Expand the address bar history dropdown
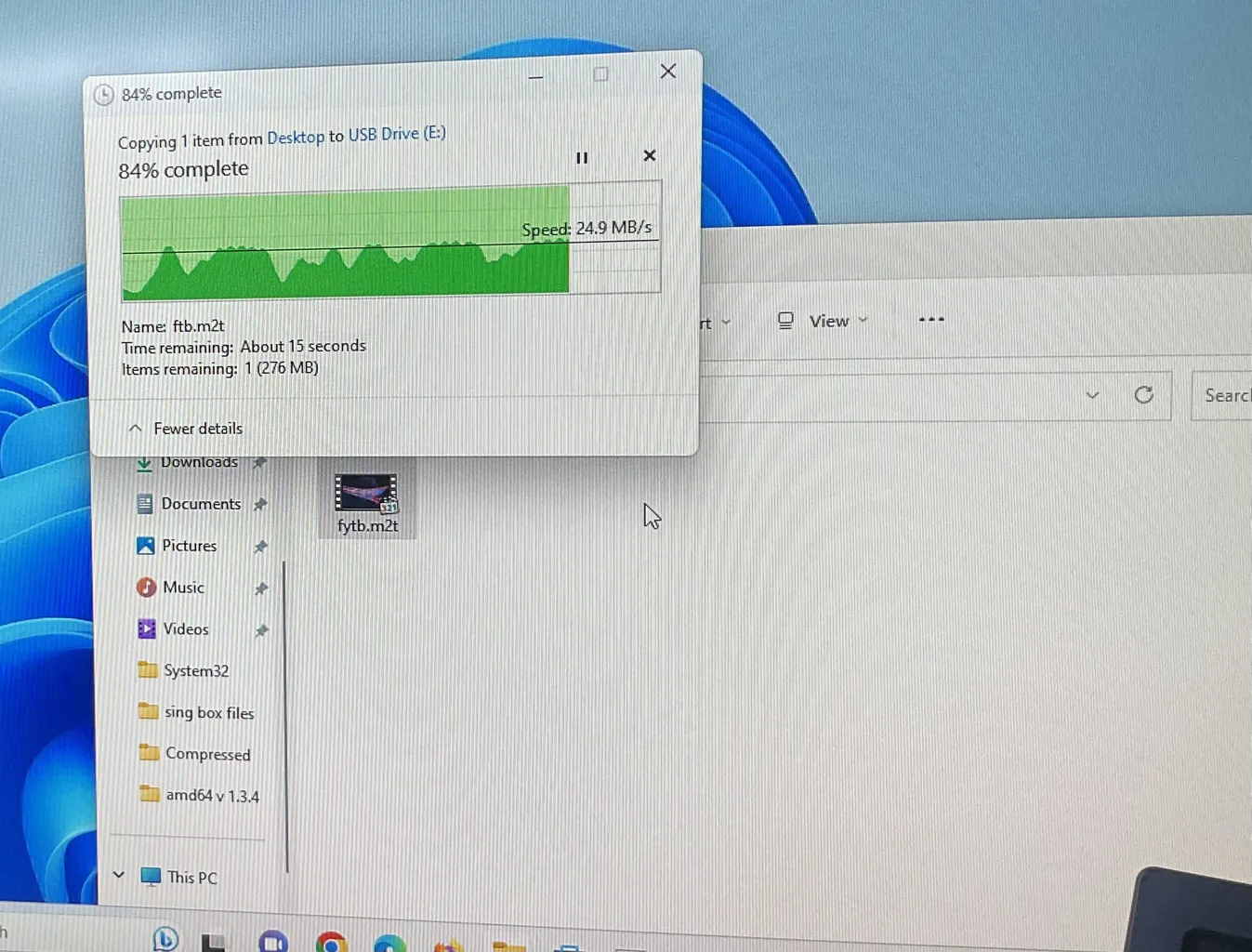 (1092, 395)
